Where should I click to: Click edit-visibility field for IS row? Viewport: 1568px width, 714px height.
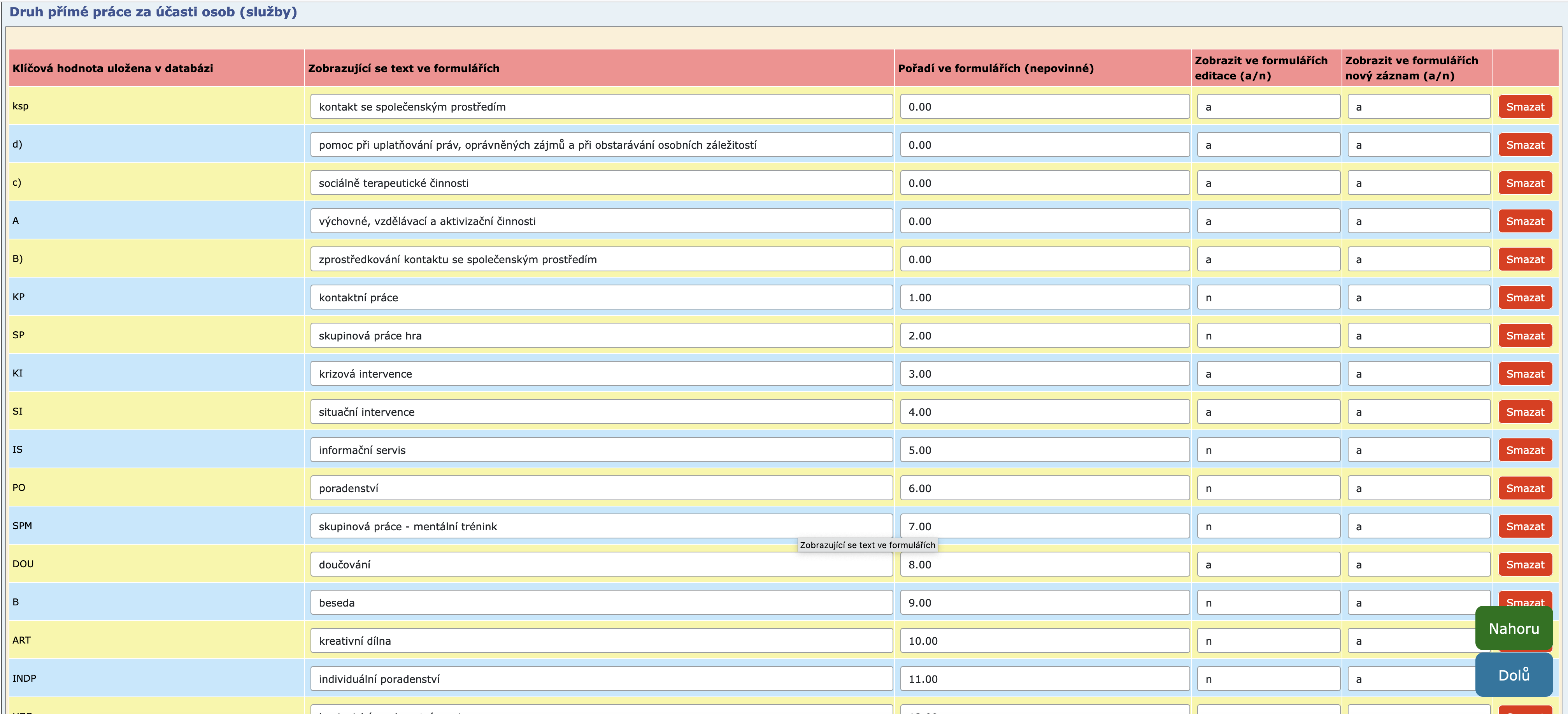(1268, 450)
